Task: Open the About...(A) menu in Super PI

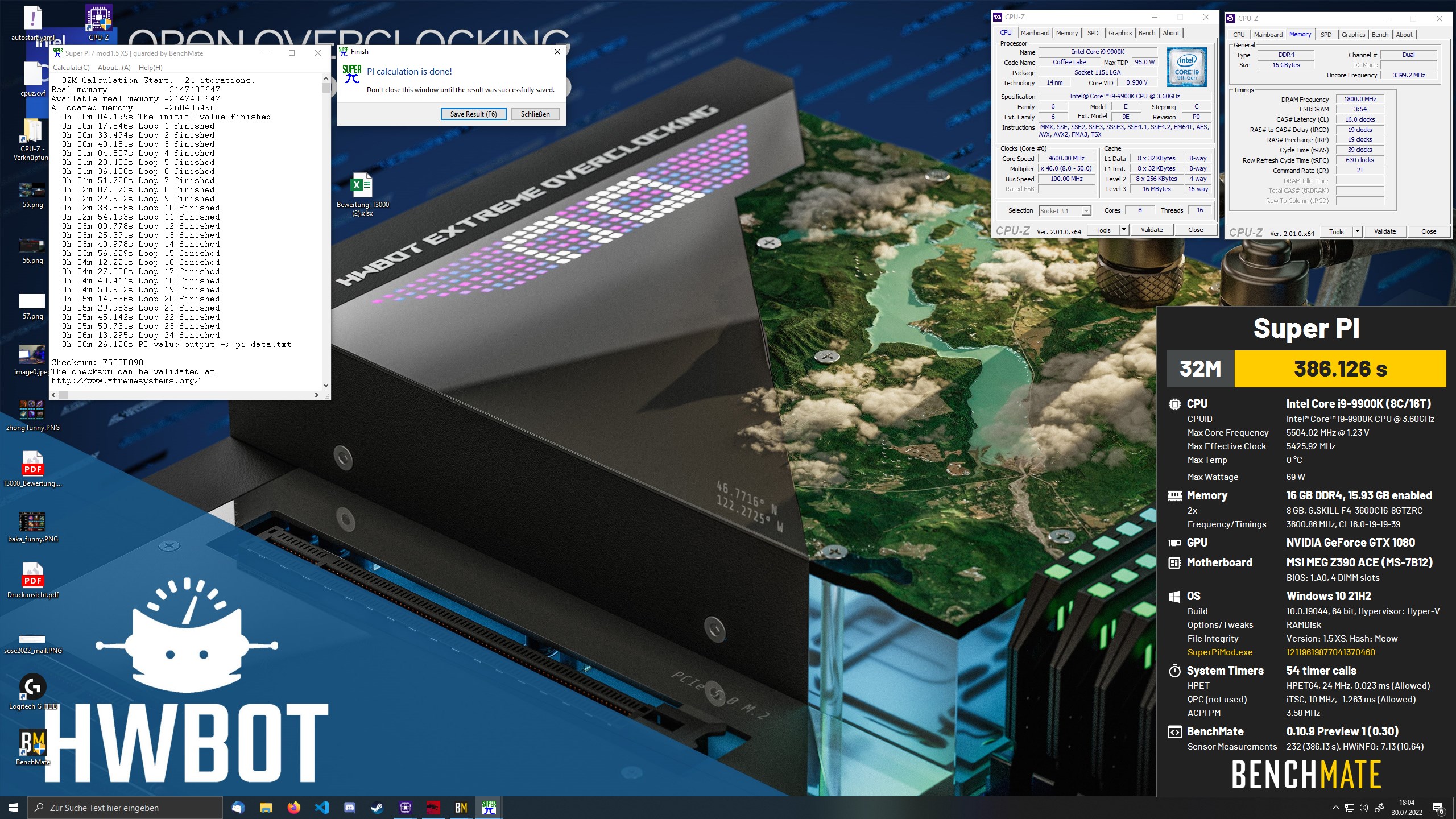Action: [x=114, y=67]
